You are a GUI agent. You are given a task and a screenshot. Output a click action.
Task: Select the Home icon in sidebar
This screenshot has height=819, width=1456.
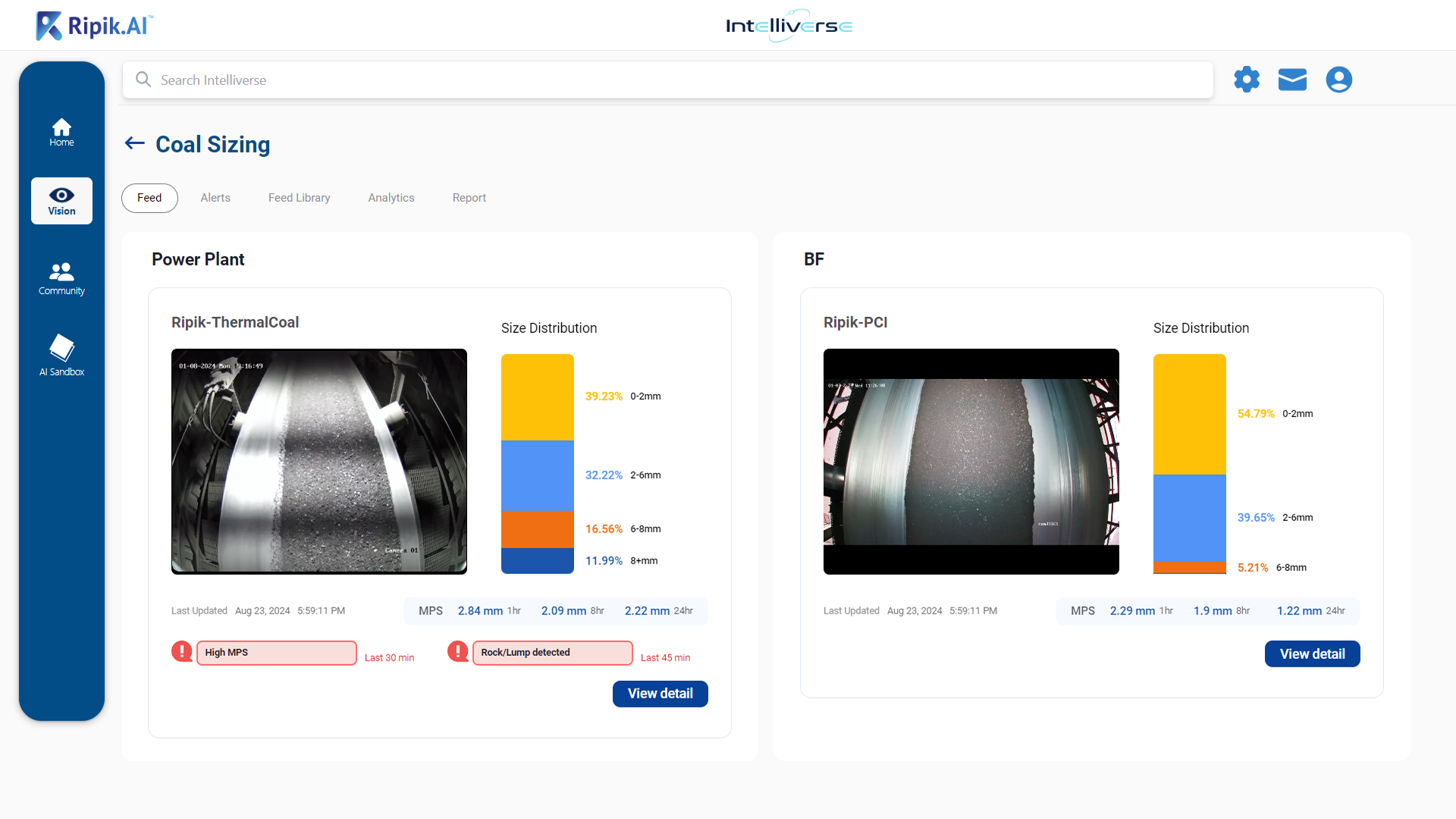tap(61, 131)
